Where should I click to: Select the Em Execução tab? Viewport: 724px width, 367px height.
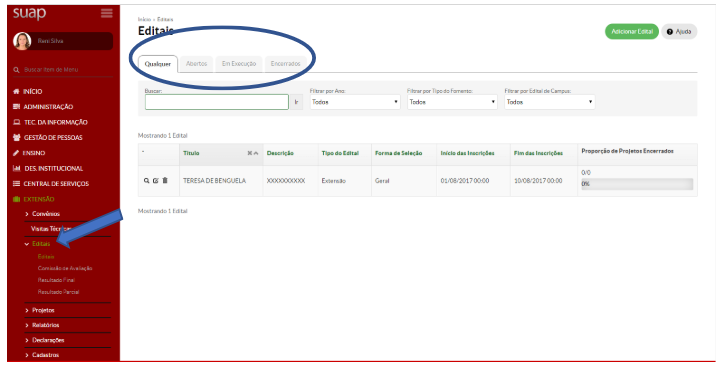coord(239,64)
